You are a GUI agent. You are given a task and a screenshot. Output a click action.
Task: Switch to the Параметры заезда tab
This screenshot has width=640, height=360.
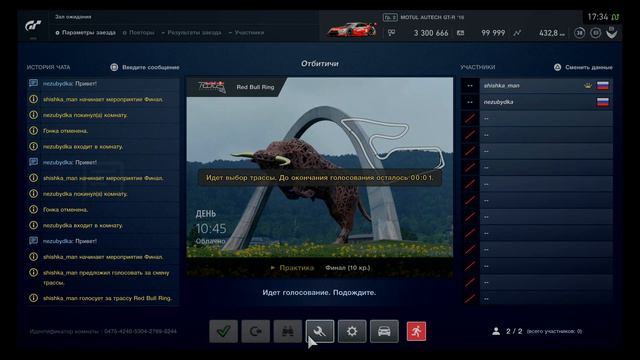pyautogui.click(x=86, y=33)
